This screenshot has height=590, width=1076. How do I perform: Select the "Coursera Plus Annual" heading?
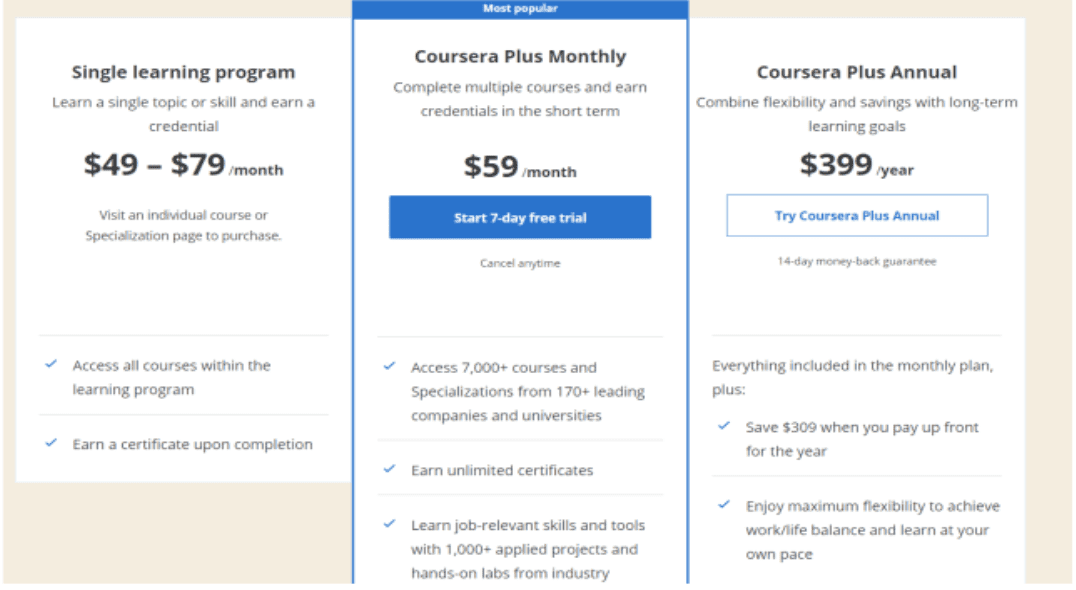click(x=857, y=72)
